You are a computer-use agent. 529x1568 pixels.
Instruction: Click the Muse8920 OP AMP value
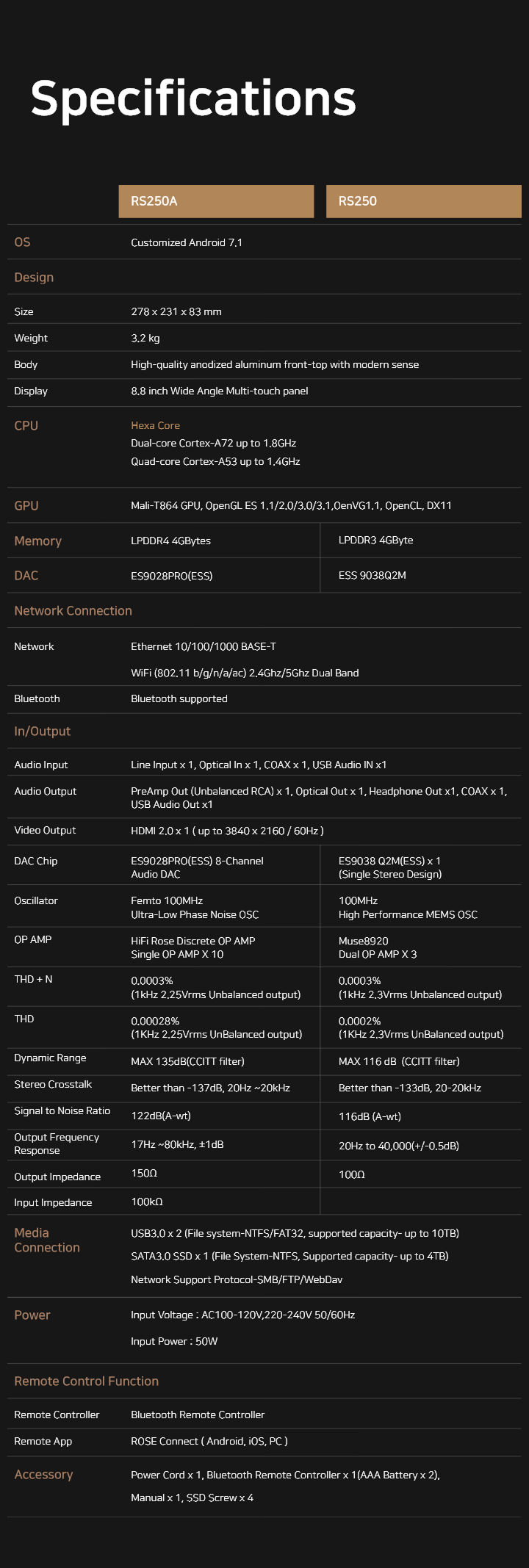pos(364,941)
